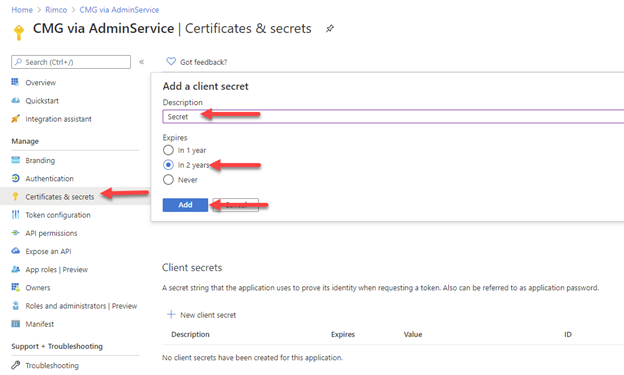The image size is (624, 375).
Task: Open the Expose an API page
Action: coord(48,251)
